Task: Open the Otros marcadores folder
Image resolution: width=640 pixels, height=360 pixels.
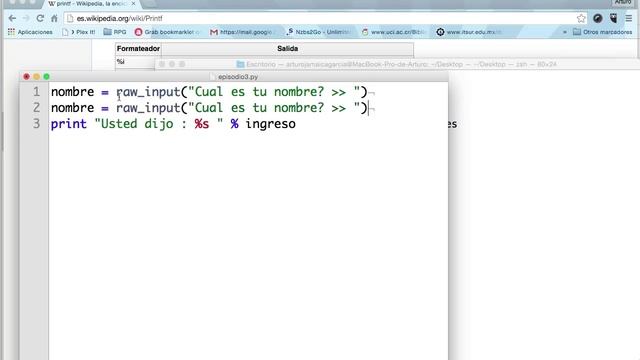Action: 602,32
